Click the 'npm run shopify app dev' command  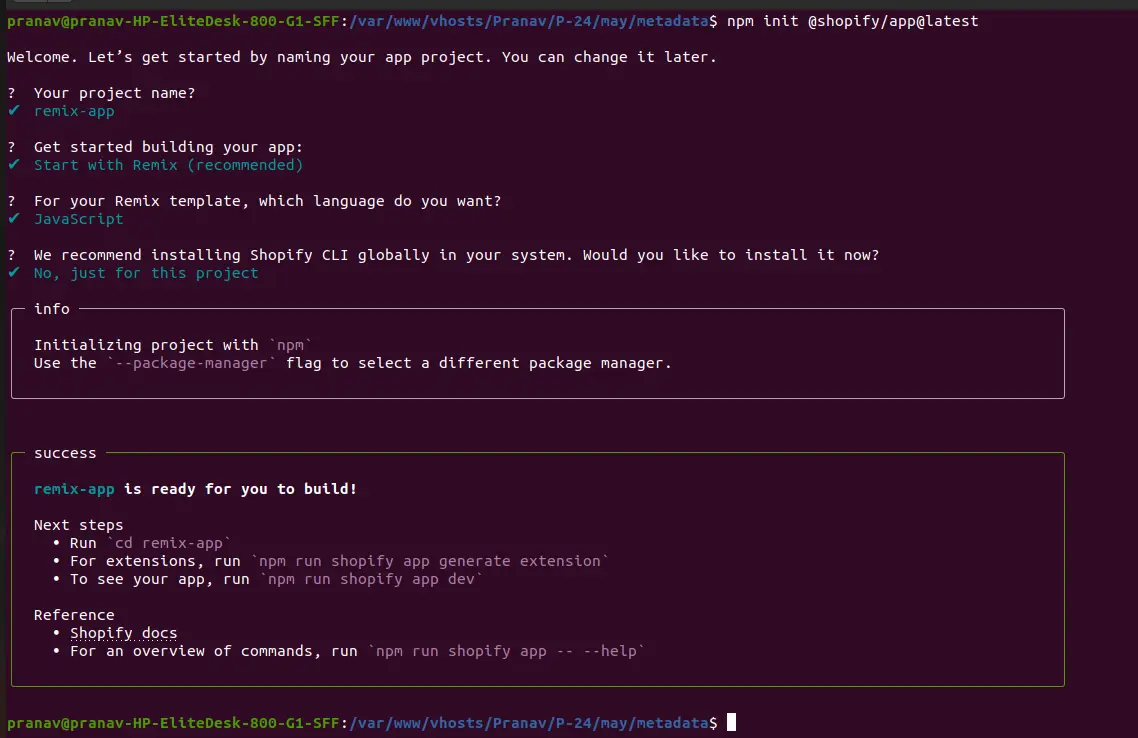pyautogui.click(x=371, y=579)
